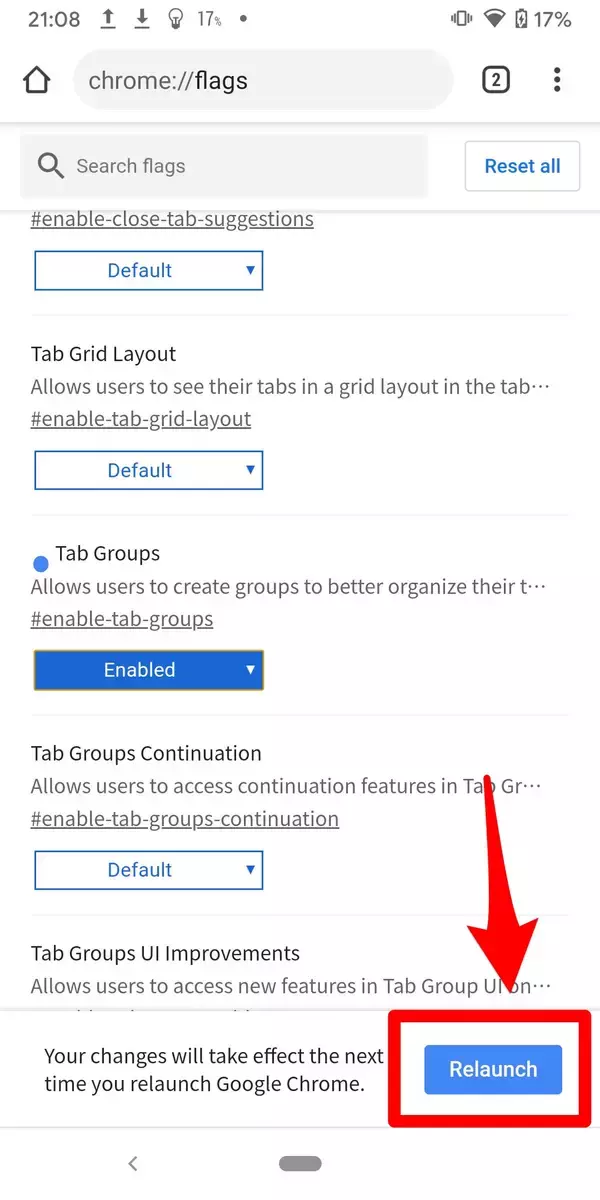Image resolution: width=600 pixels, height=1200 pixels.
Task: Open the Tab Groups Continuation Default dropdown
Action: [149, 870]
